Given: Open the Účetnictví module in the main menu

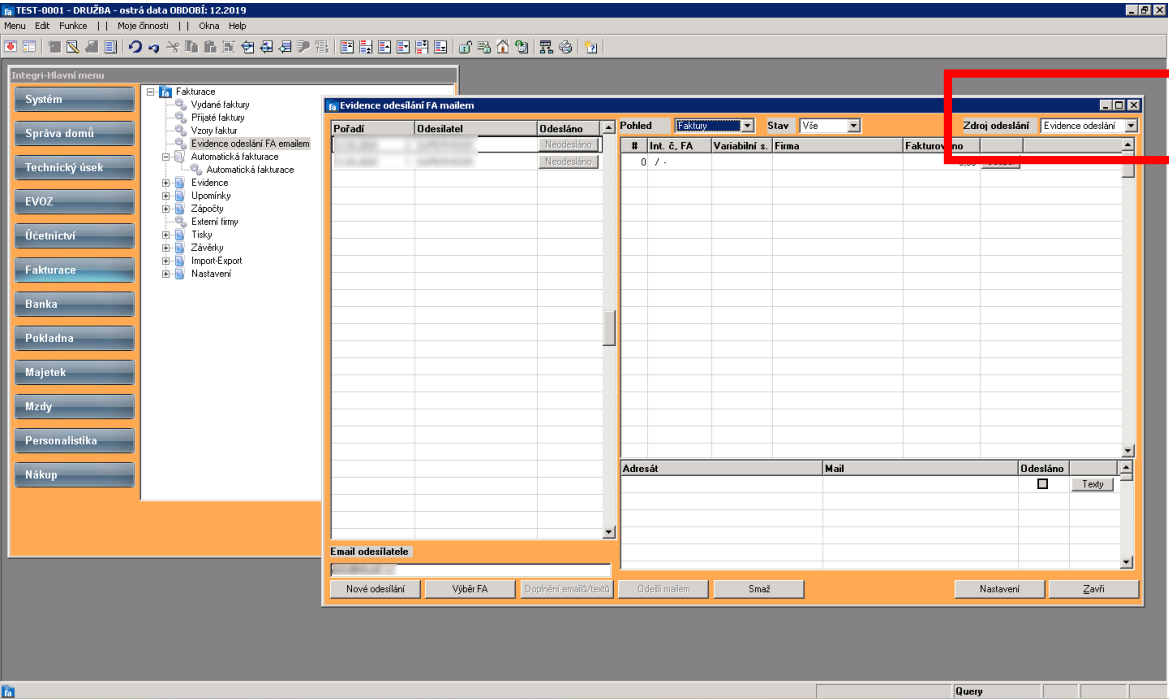Looking at the screenshot, I should pyautogui.click(x=75, y=235).
